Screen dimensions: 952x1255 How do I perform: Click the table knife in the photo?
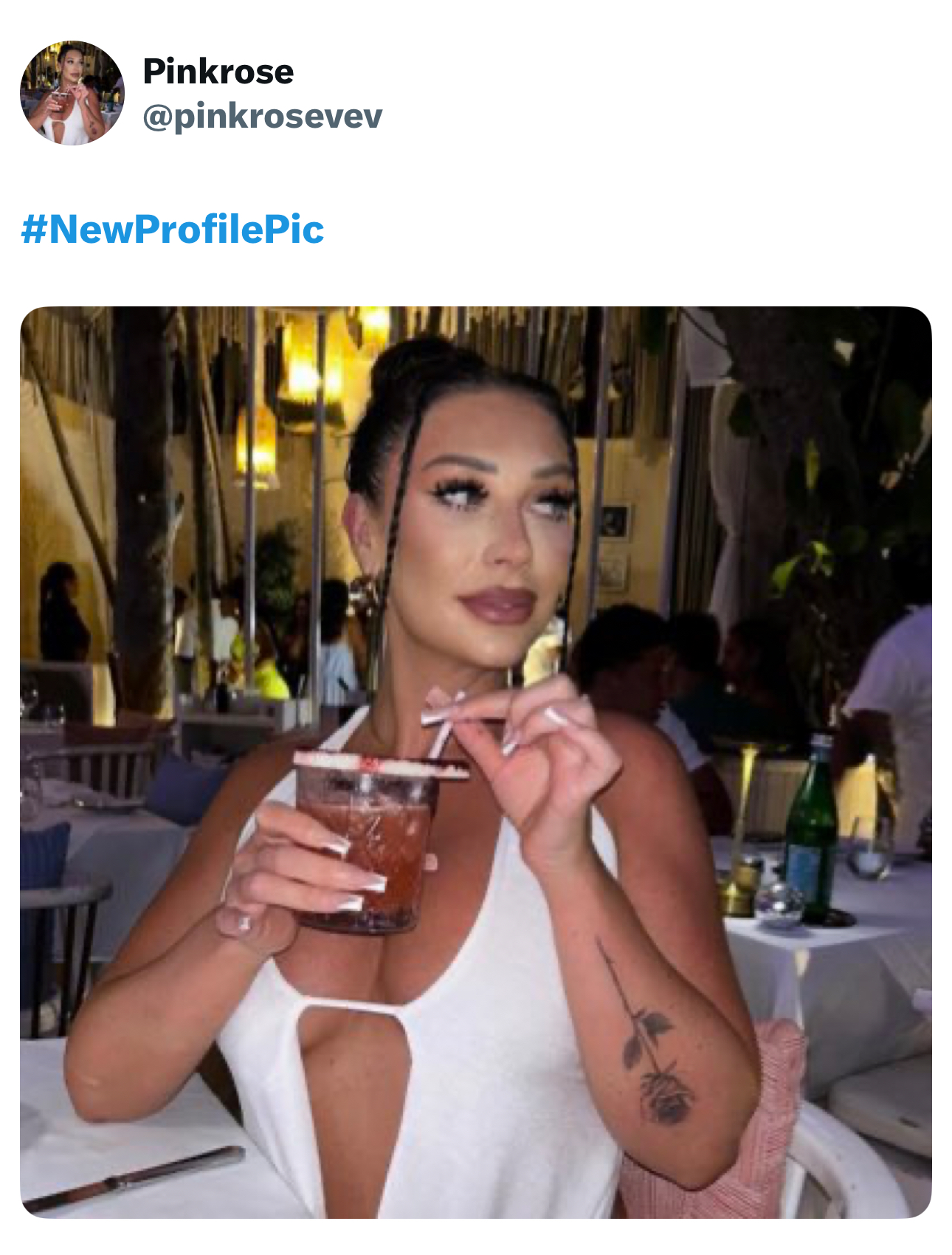click(x=134, y=1177)
